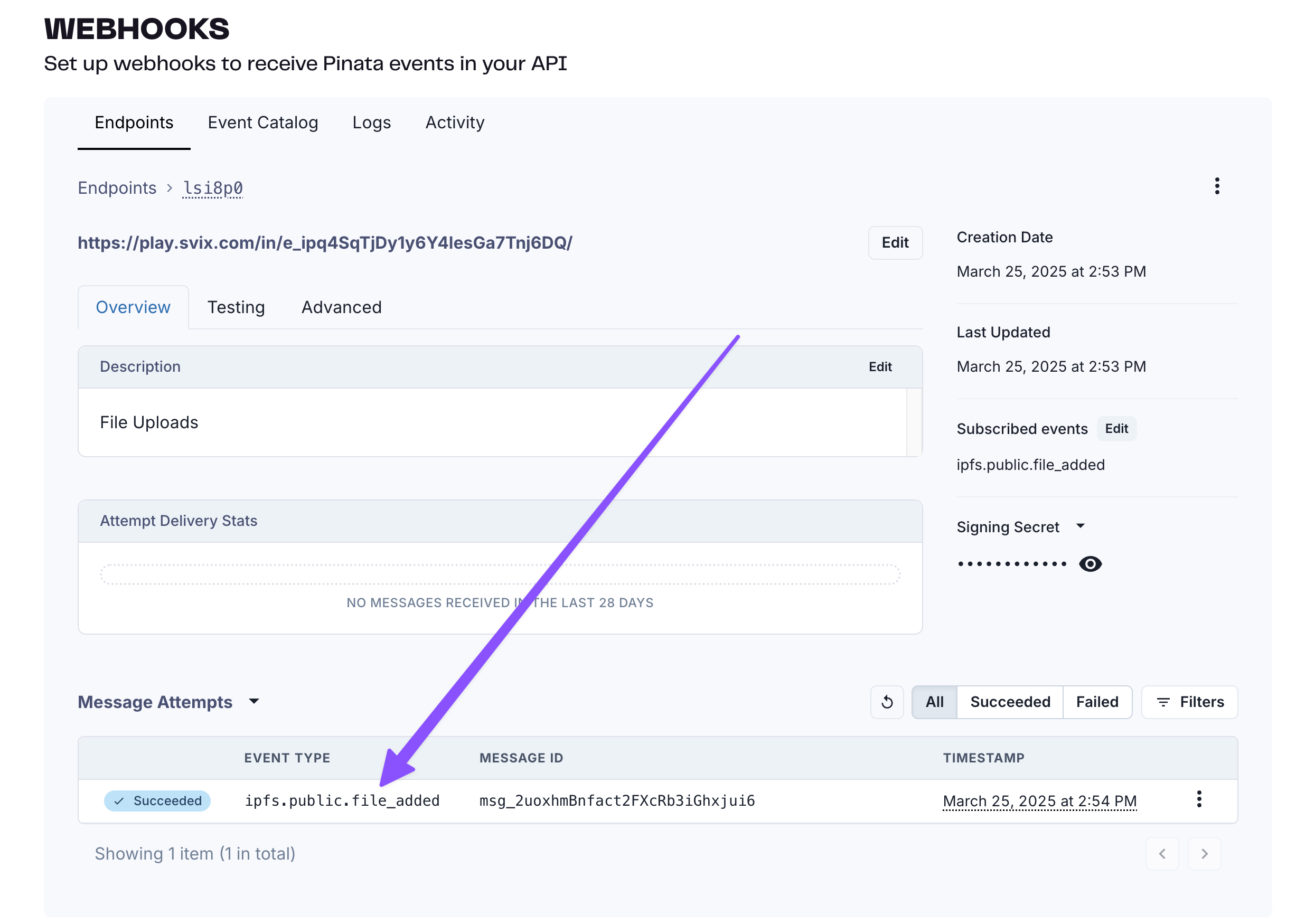The width and height of the screenshot is (1296, 924).
Task: Expand the Message Attempts dropdown arrow
Action: click(255, 702)
